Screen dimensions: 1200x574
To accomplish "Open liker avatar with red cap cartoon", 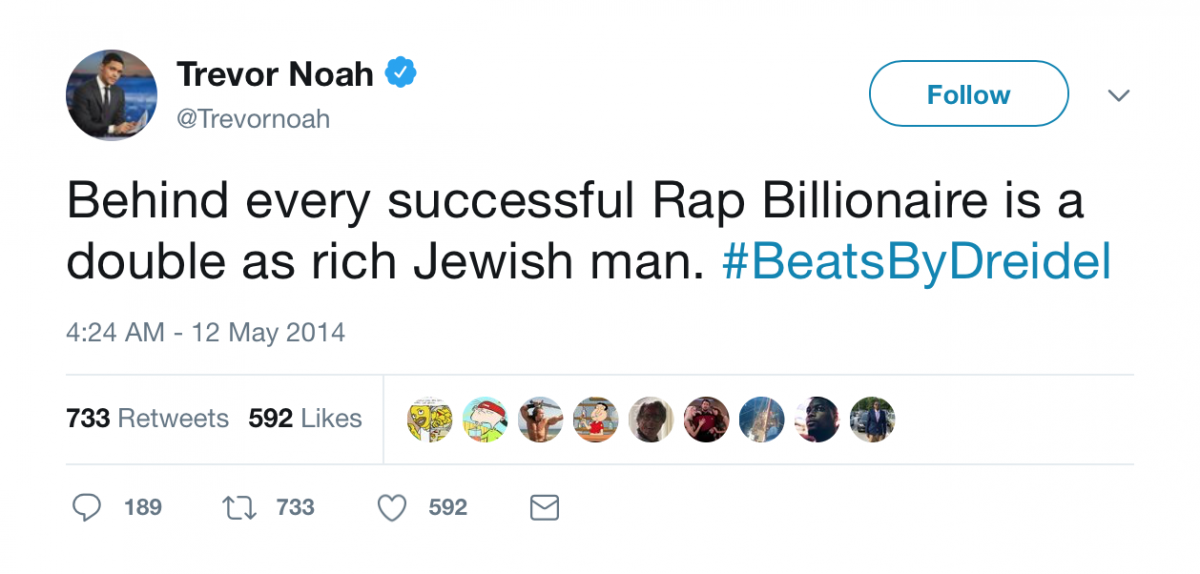I will pyautogui.click(x=485, y=419).
